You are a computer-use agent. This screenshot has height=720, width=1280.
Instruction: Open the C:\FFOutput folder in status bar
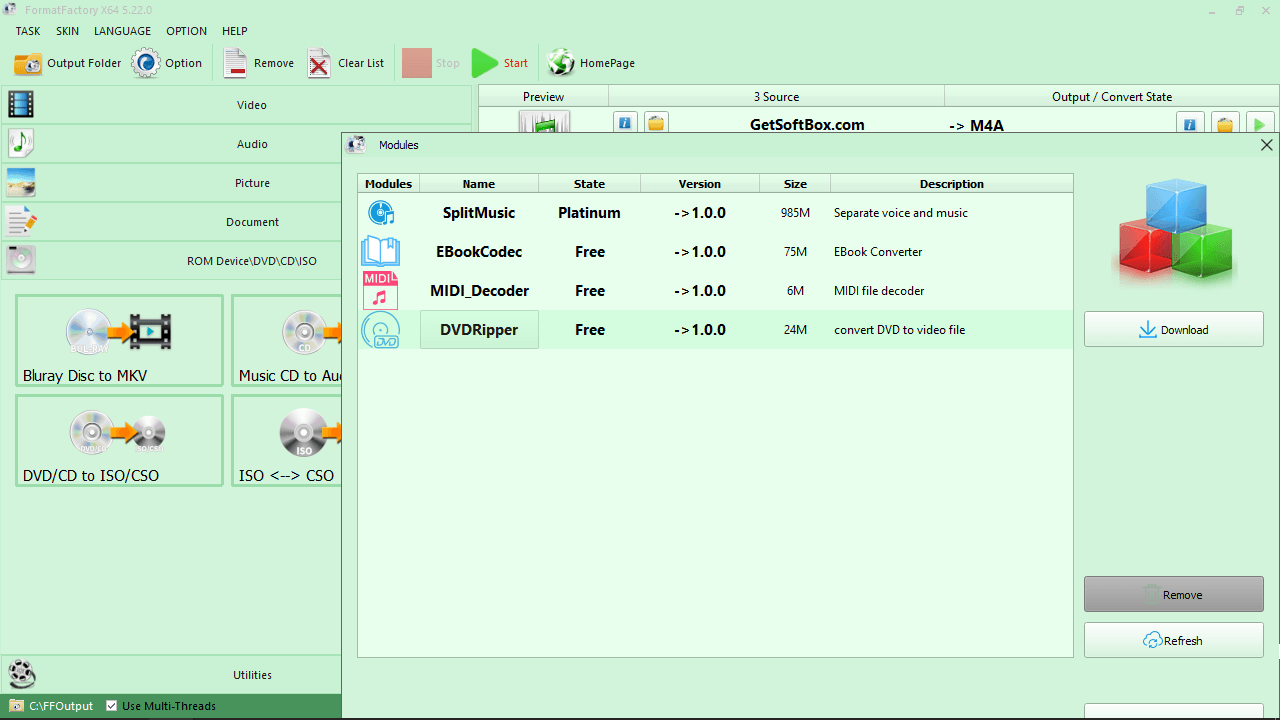(x=52, y=706)
